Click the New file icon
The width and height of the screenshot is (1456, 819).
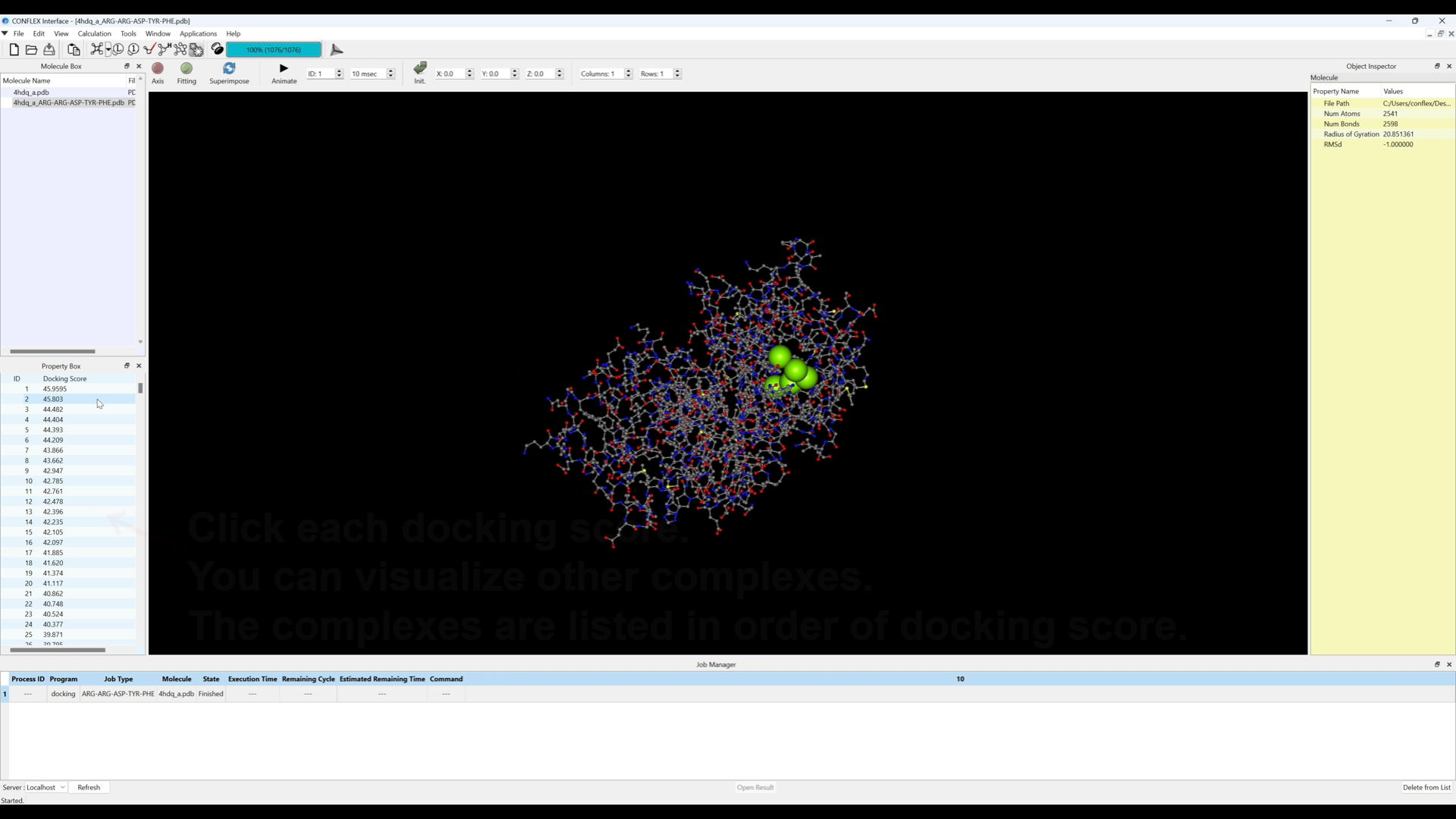(14, 50)
